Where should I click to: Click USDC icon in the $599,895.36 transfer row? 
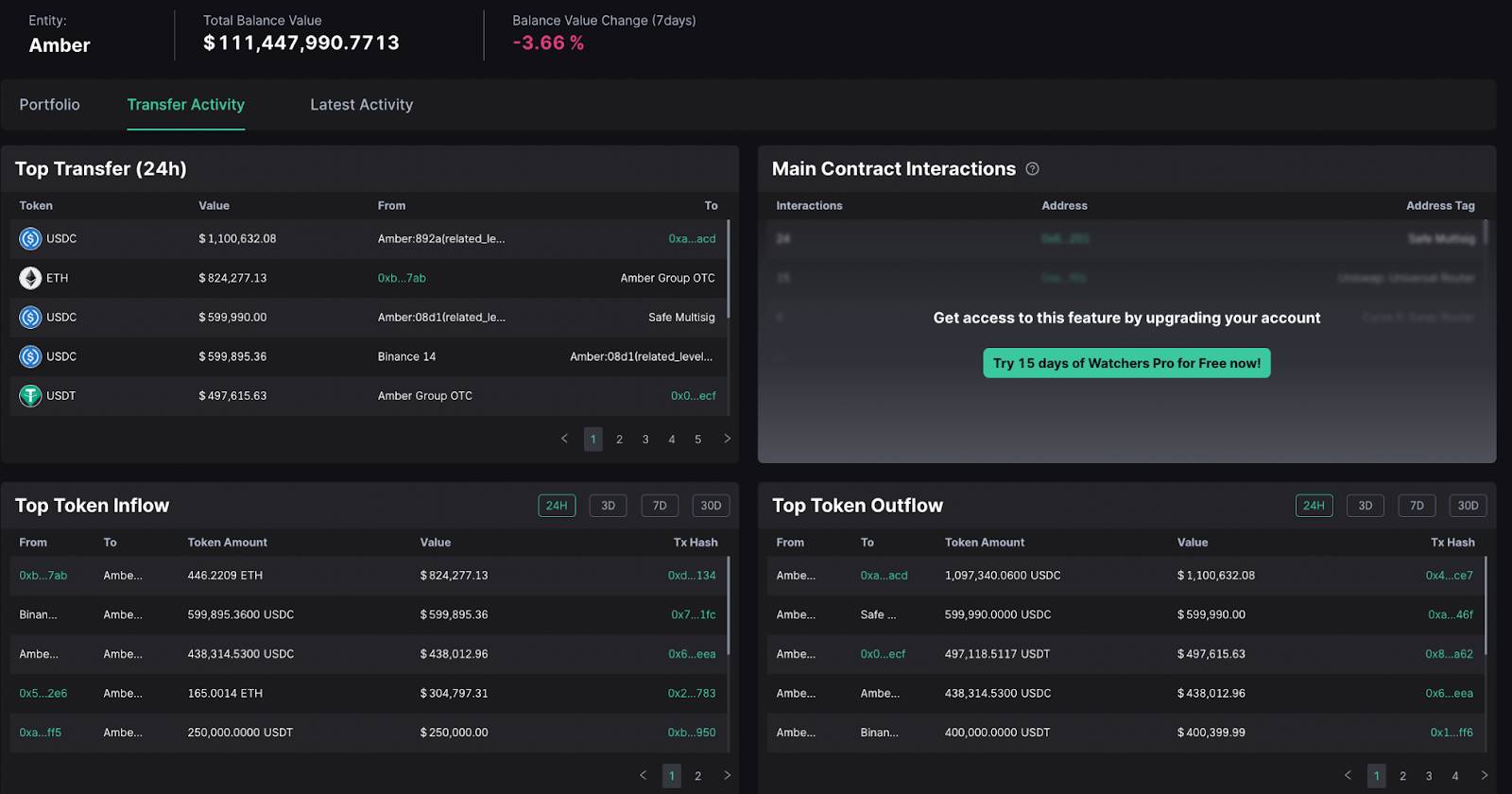pyautogui.click(x=30, y=356)
